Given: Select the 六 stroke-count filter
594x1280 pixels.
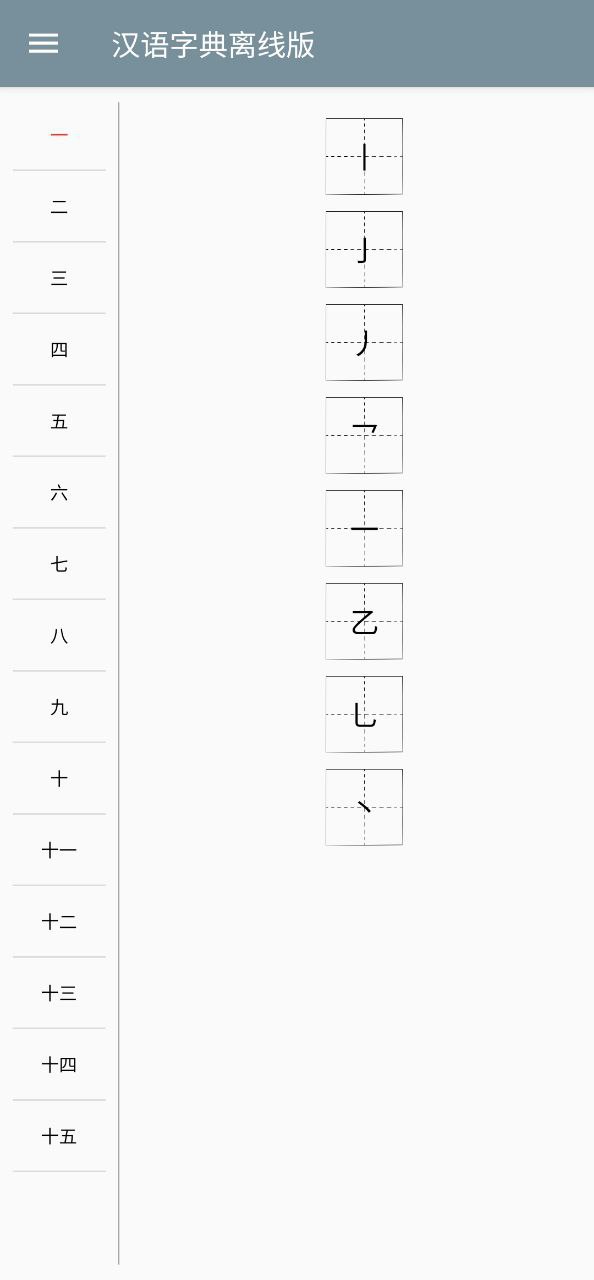Looking at the screenshot, I should coord(58,493).
